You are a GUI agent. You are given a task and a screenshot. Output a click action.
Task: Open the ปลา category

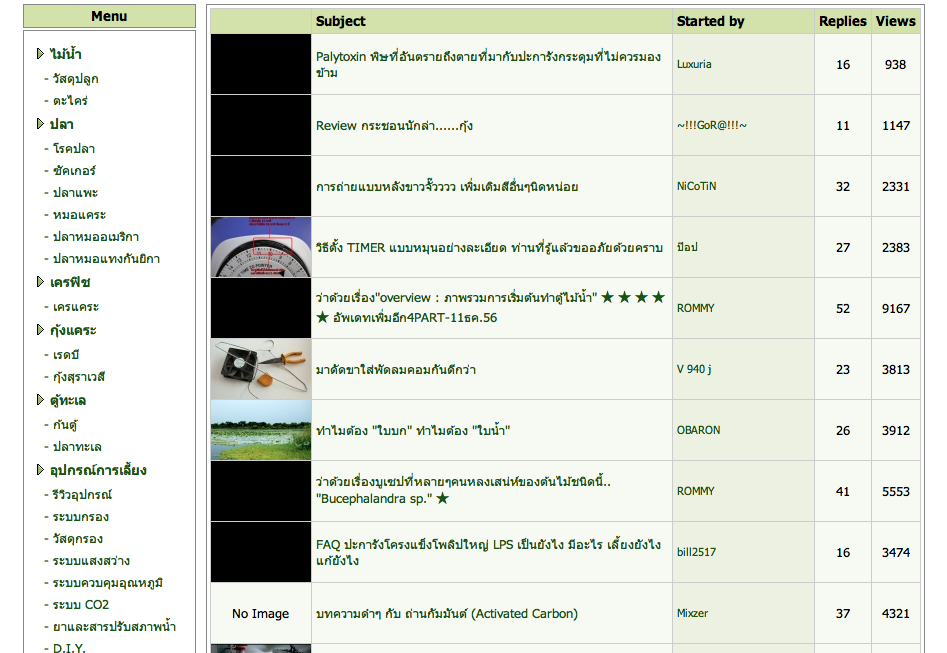pos(62,124)
